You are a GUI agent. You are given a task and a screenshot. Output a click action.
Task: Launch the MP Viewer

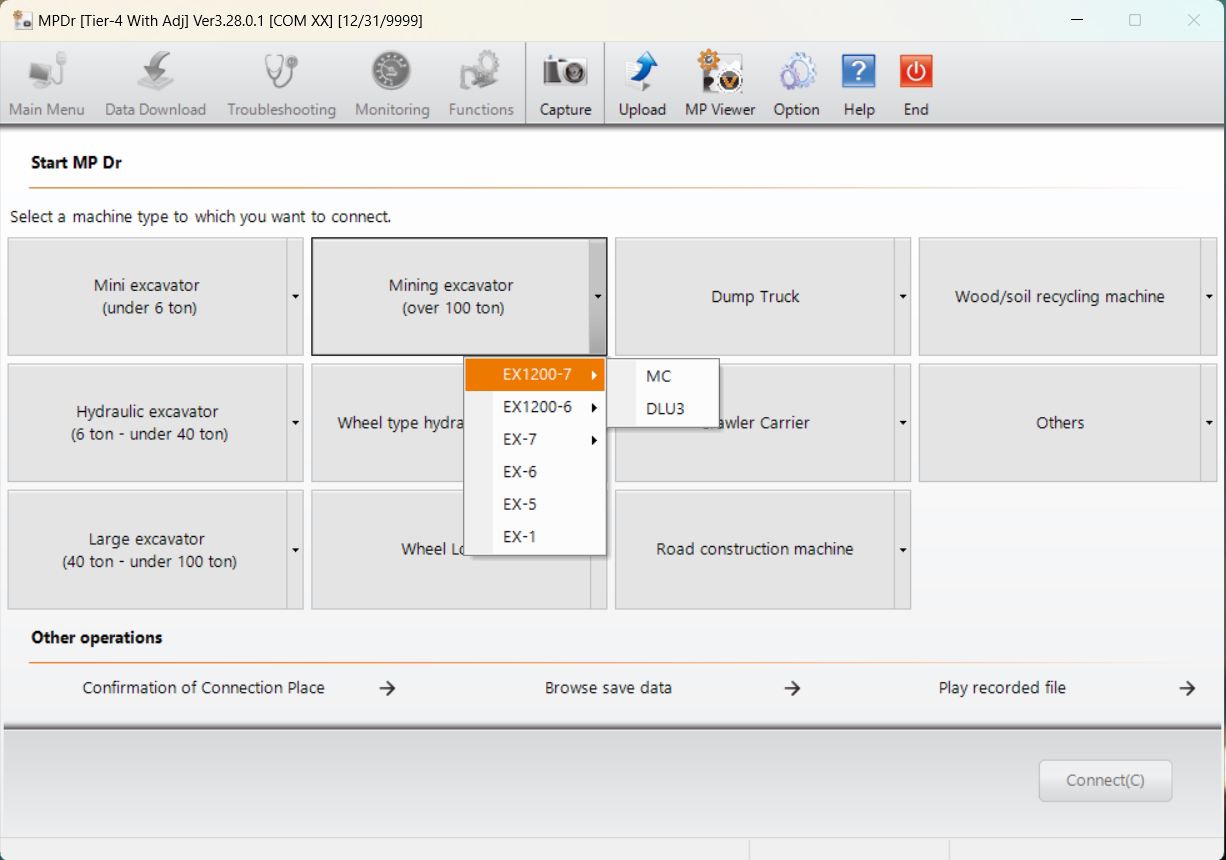tap(719, 83)
